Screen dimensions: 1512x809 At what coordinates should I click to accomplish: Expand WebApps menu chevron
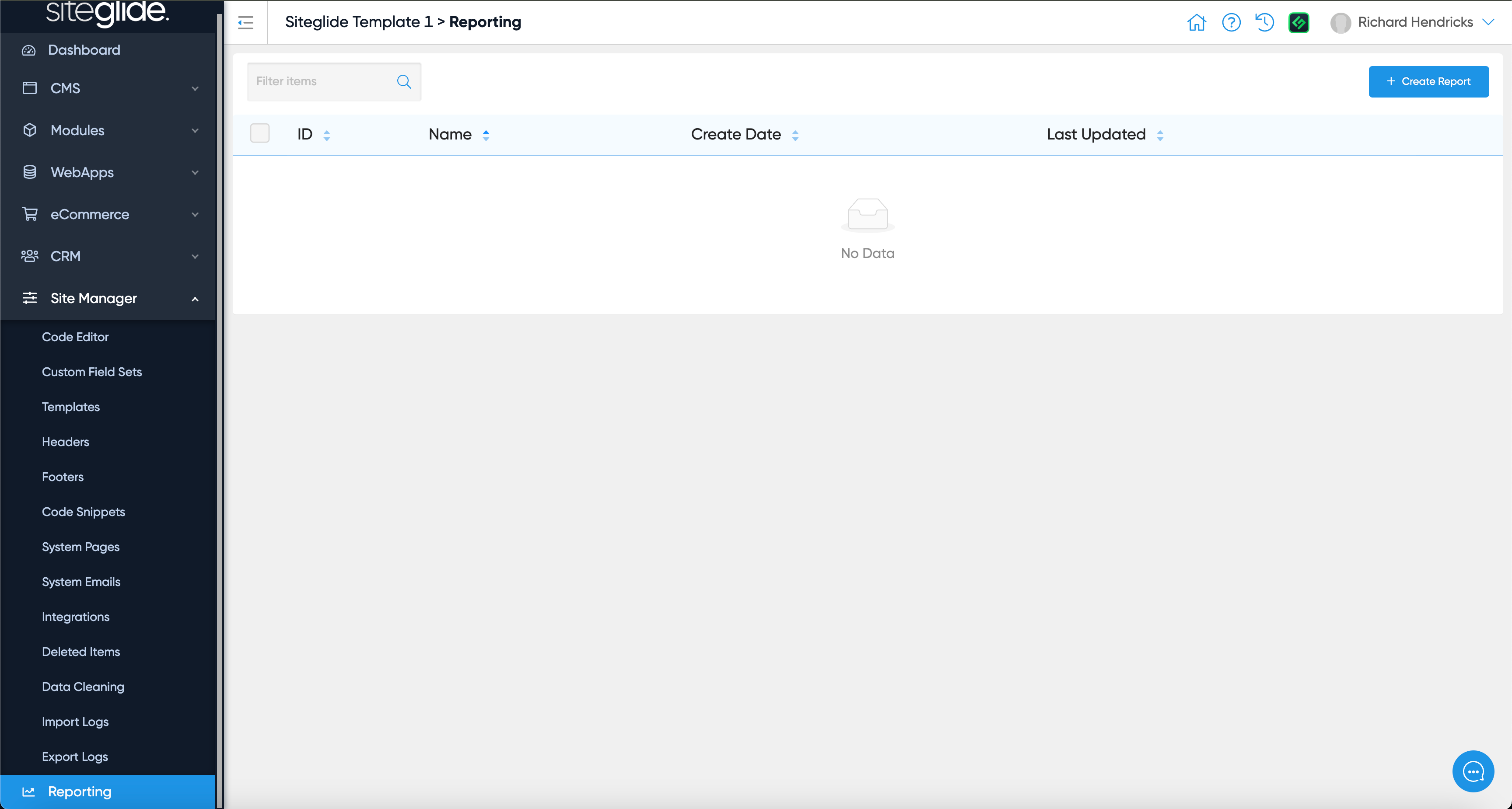tap(195, 172)
